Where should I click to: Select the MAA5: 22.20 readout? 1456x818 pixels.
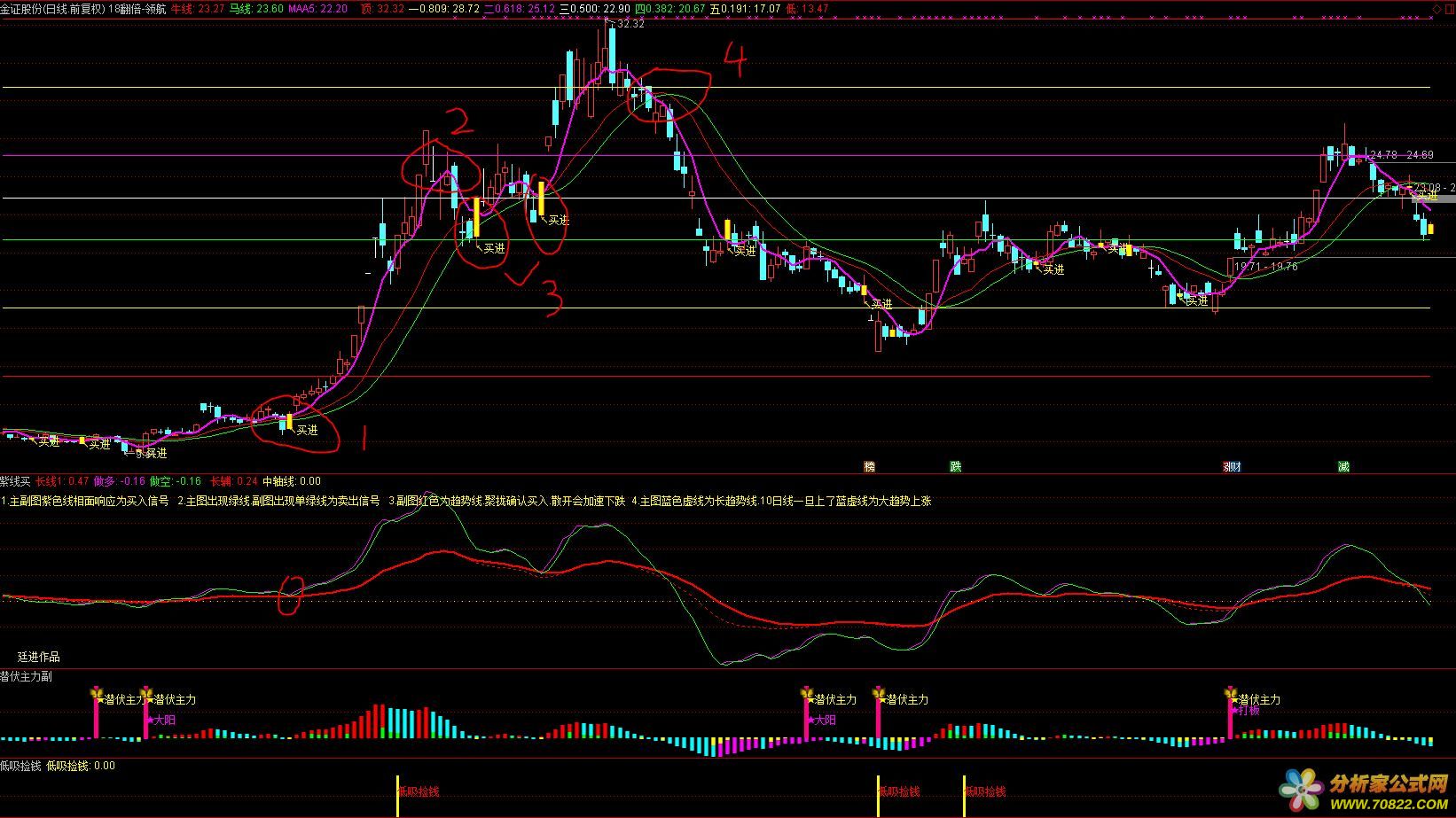coord(317,8)
